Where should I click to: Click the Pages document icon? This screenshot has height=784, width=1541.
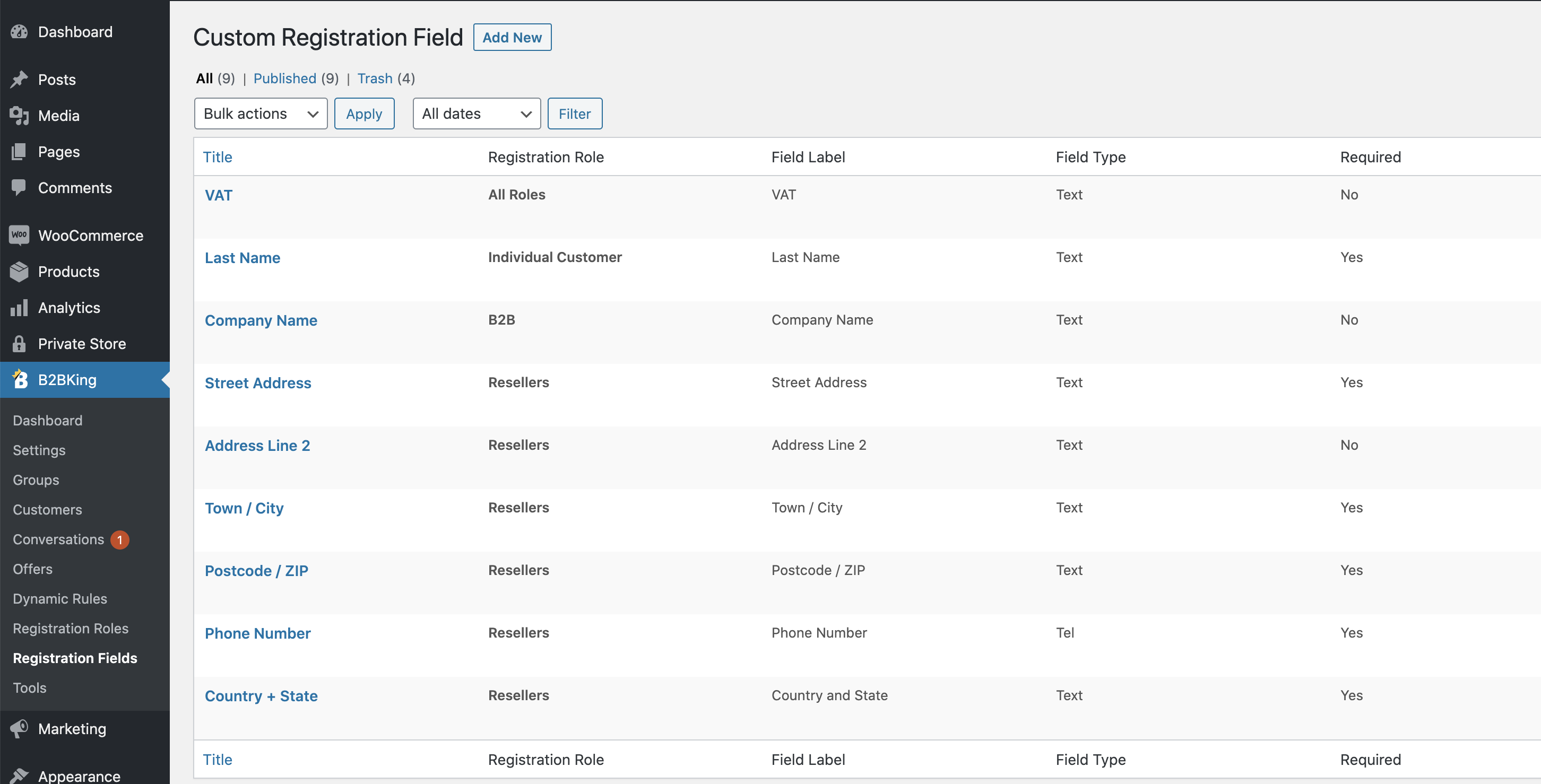[19, 151]
